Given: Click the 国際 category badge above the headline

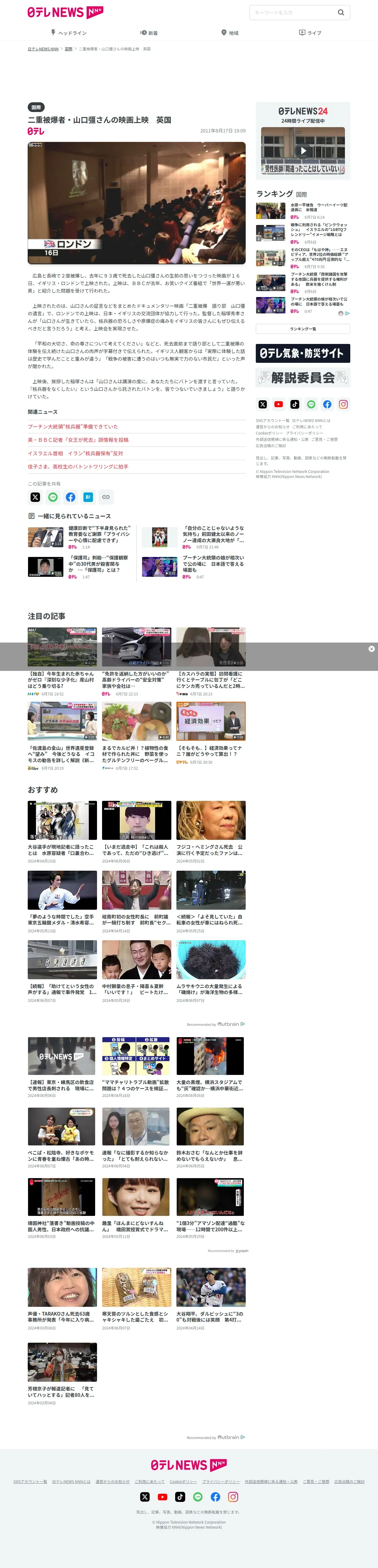Looking at the screenshot, I should point(36,107).
